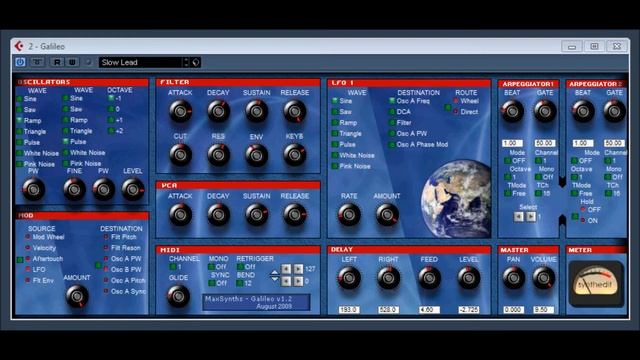Click the Delay Feed knob

[429, 278]
